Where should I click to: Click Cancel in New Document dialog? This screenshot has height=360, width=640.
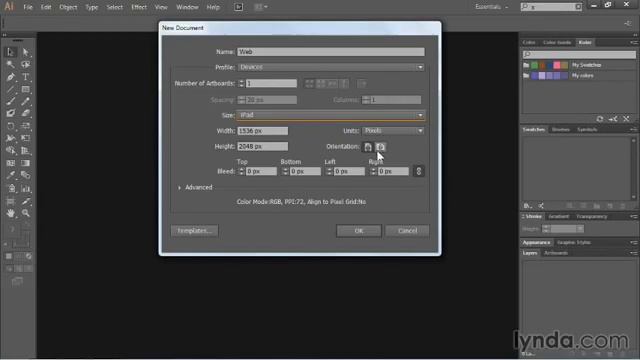point(407,231)
